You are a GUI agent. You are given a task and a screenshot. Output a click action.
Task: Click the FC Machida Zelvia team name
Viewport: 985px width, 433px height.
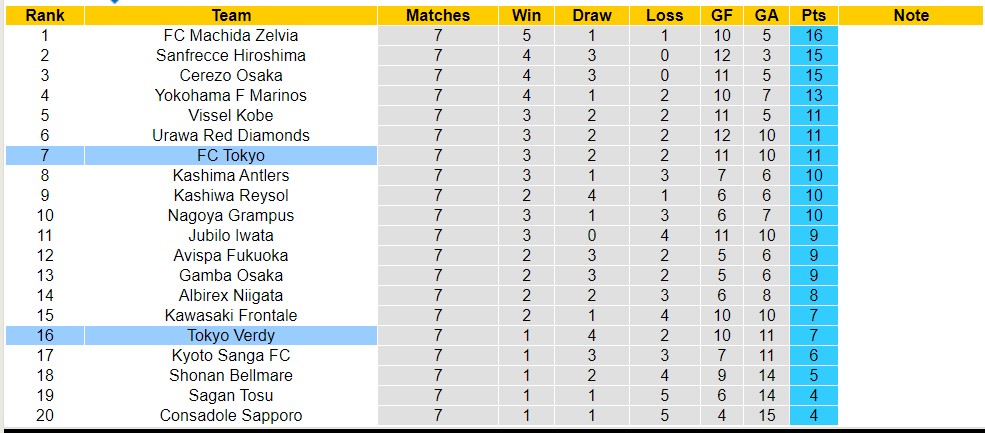click(231, 35)
